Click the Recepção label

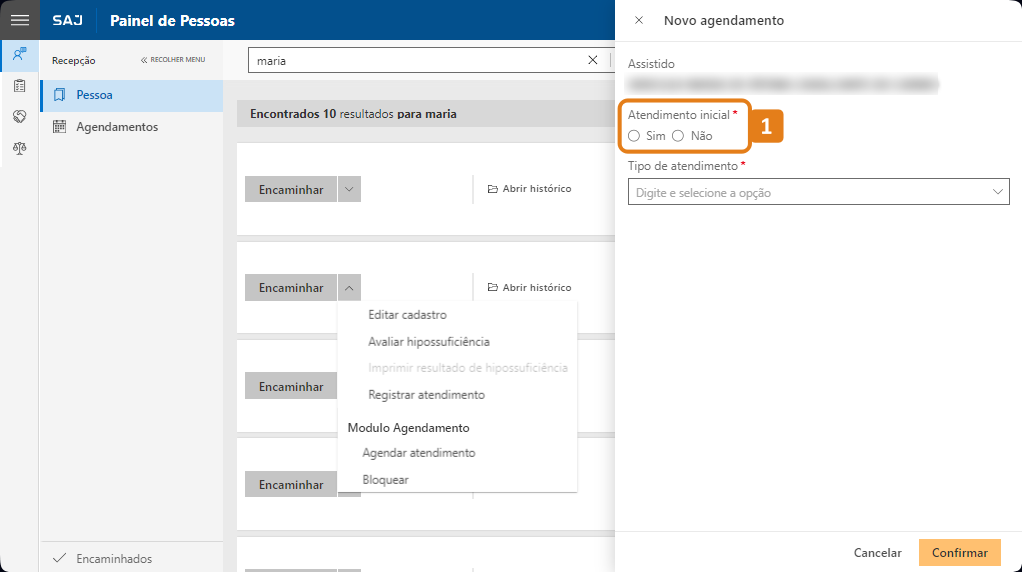click(x=74, y=60)
